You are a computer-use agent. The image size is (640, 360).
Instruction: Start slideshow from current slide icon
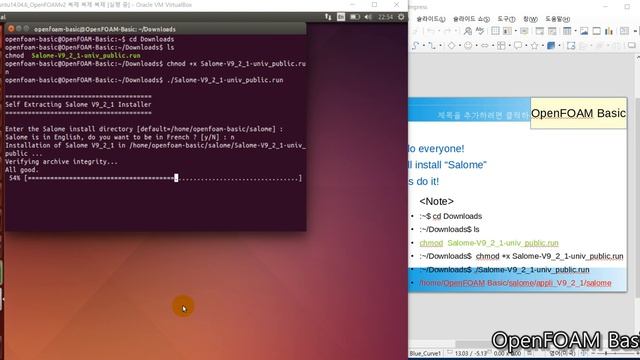(x=552, y=31)
